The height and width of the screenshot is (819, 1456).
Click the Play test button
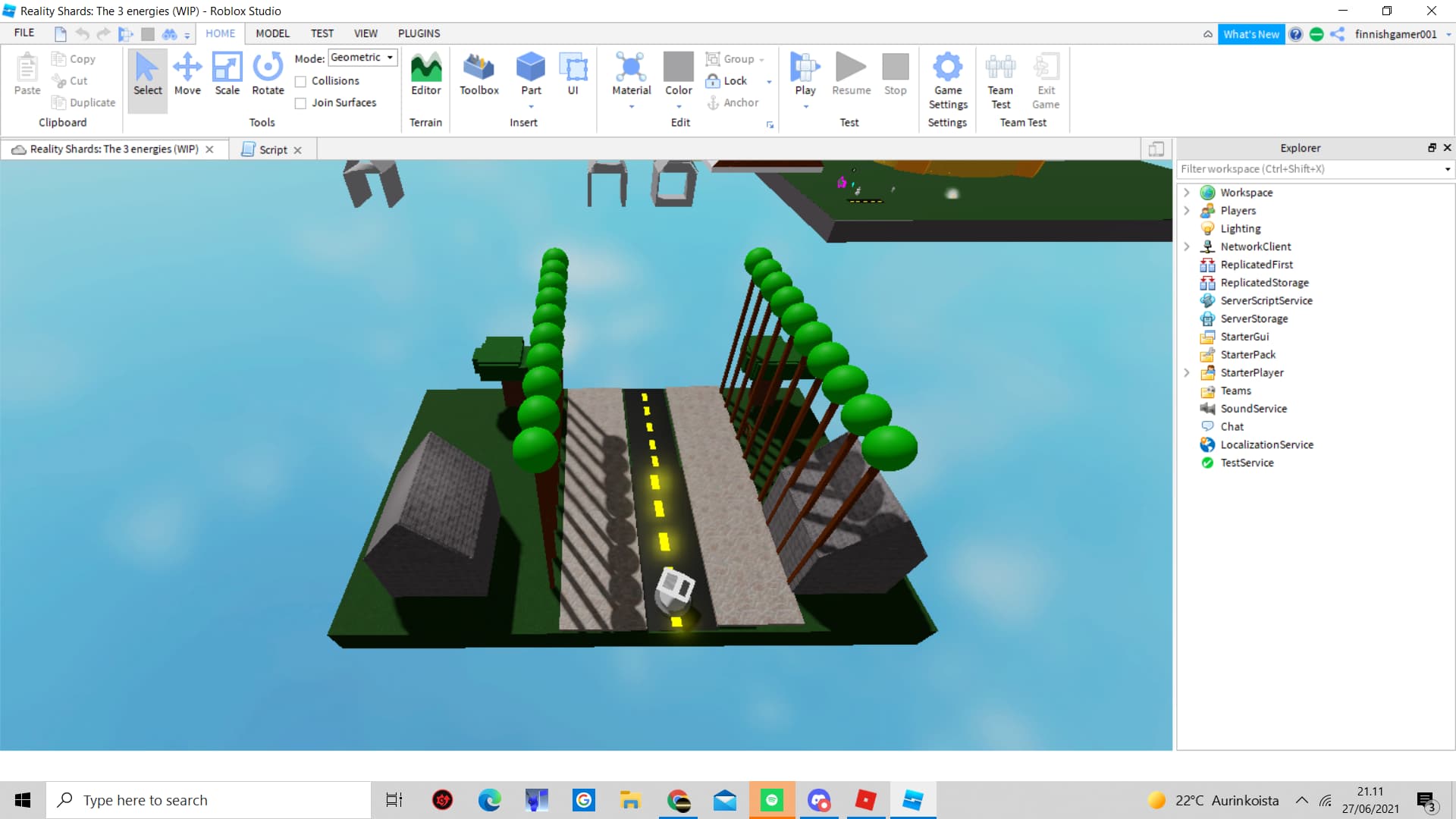tap(805, 74)
